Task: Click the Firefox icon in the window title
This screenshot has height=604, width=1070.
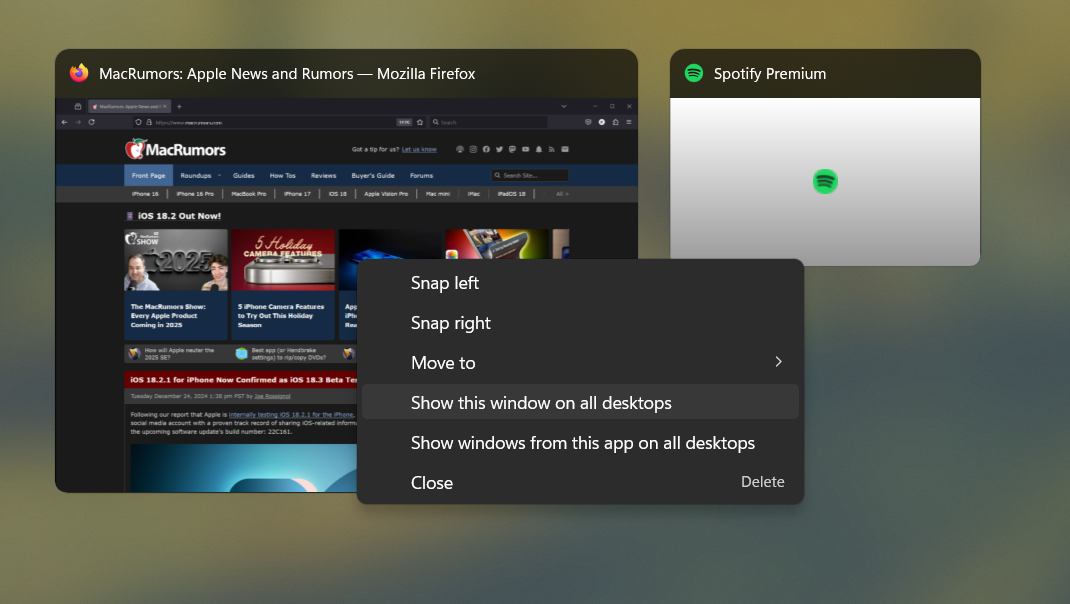Action: coord(79,73)
